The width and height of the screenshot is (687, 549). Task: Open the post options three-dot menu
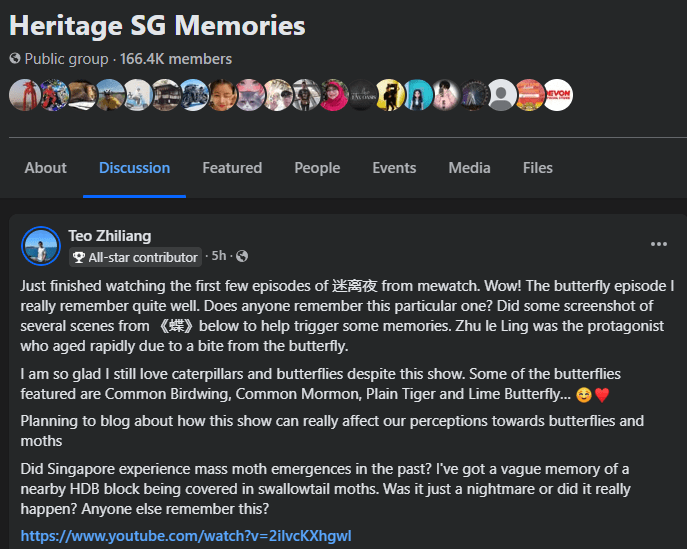pyautogui.click(x=658, y=244)
